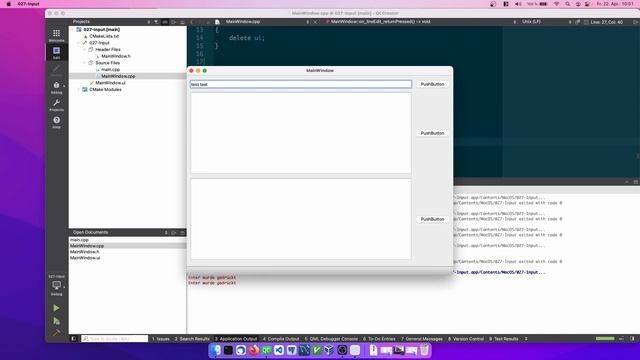Image resolution: width=640 pixels, height=360 pixels.
Task: Collapse the 027-Input [main] project node
Action: (73, 29)
